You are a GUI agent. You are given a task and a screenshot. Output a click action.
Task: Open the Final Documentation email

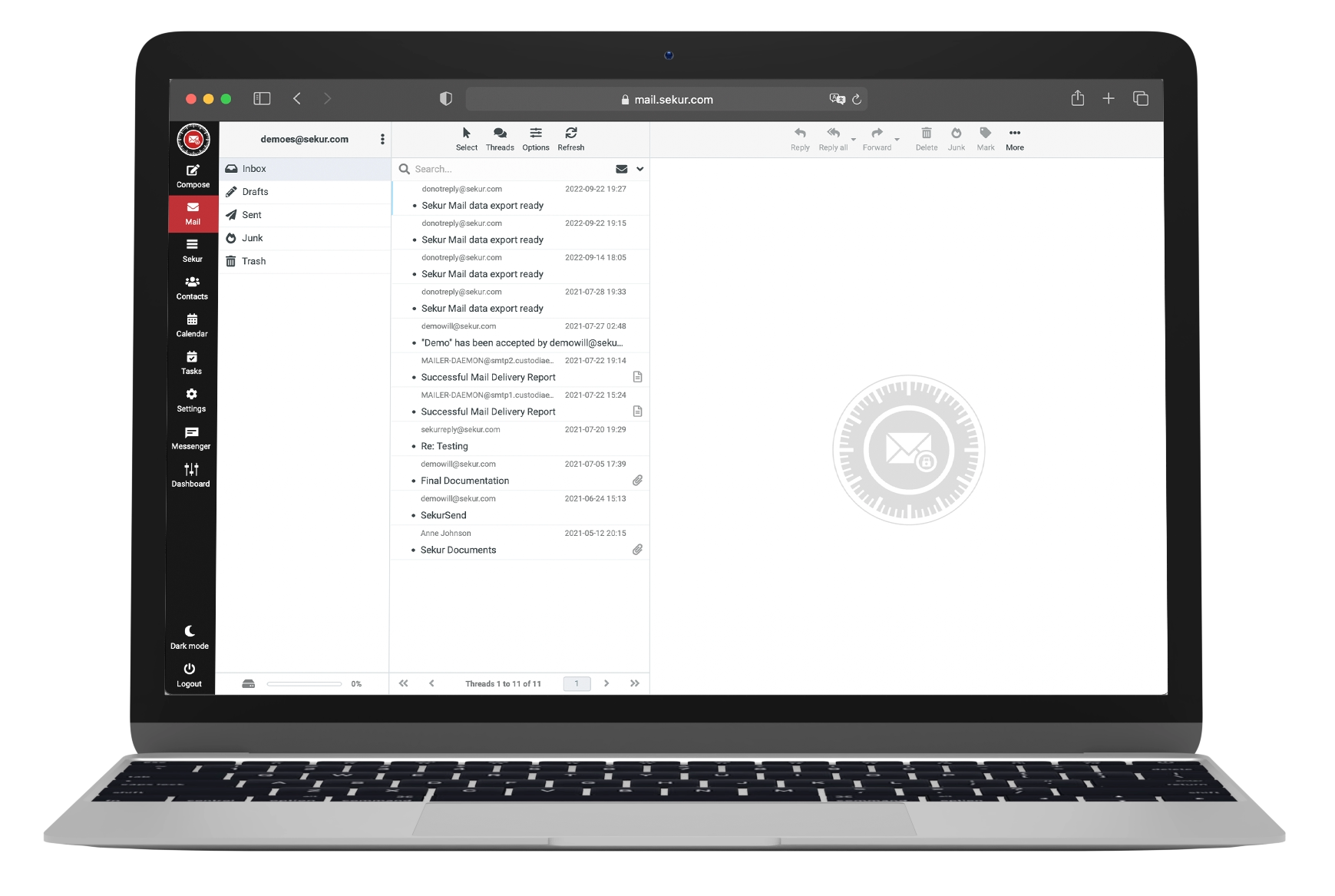tap(520, 474)
